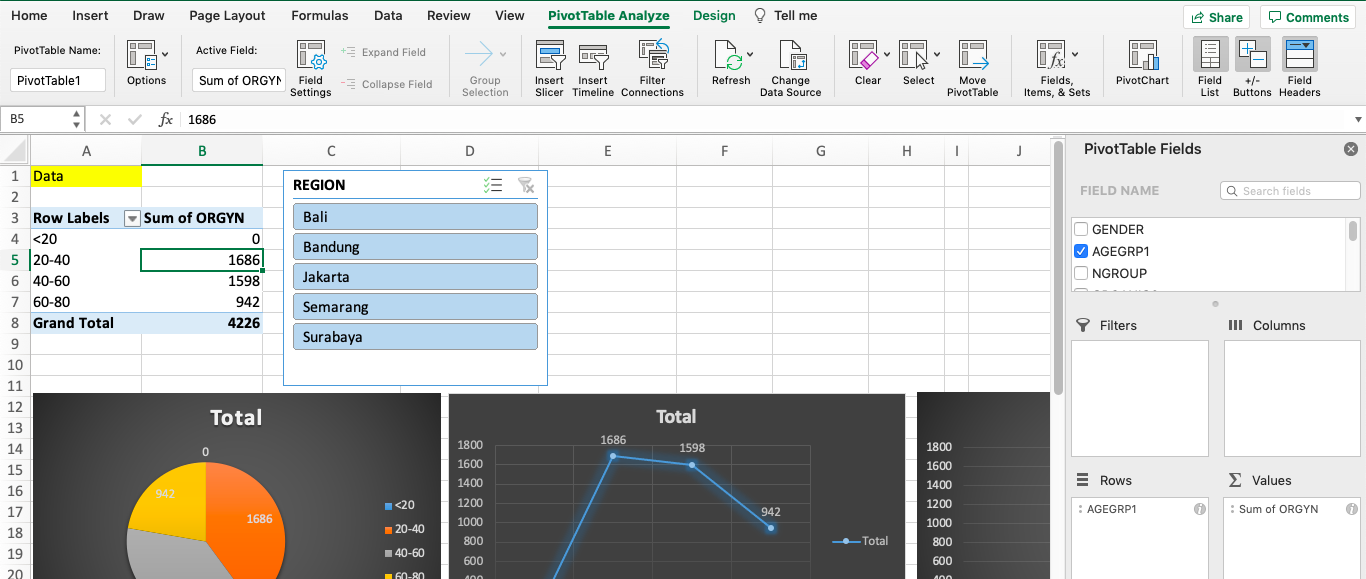This screenshot has width=1366, height=579.
Task: Open the Options dropdown arrow
Action: pyautogui.click(x=165, y=55)
